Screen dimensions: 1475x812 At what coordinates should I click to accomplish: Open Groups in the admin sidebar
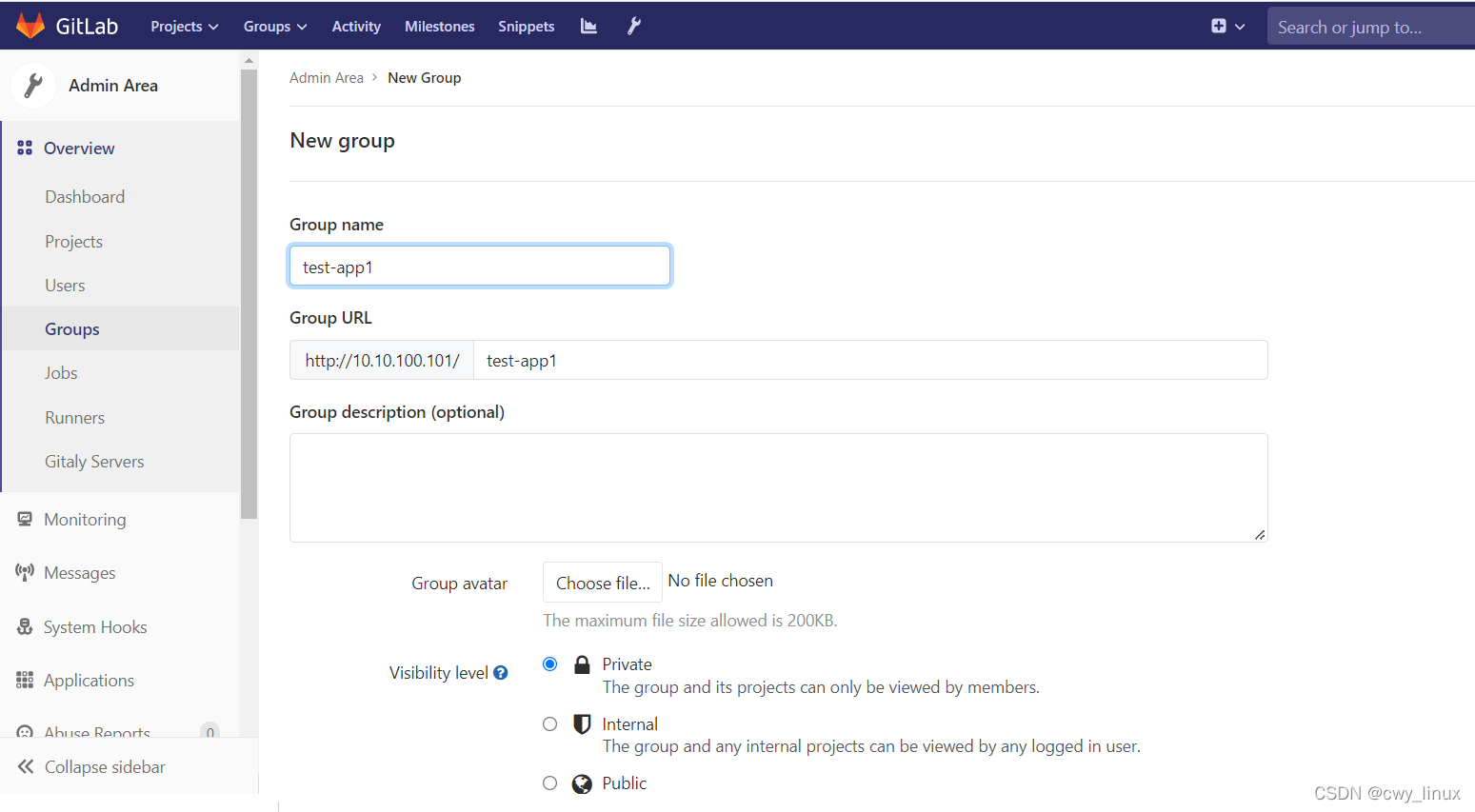click(x=72, y=329)
